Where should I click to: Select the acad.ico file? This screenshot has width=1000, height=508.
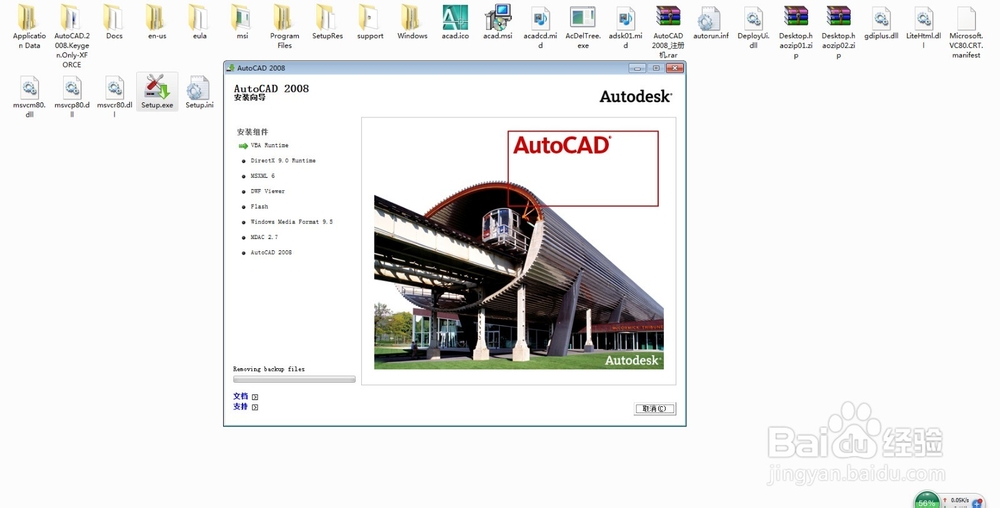pos(455,22)
